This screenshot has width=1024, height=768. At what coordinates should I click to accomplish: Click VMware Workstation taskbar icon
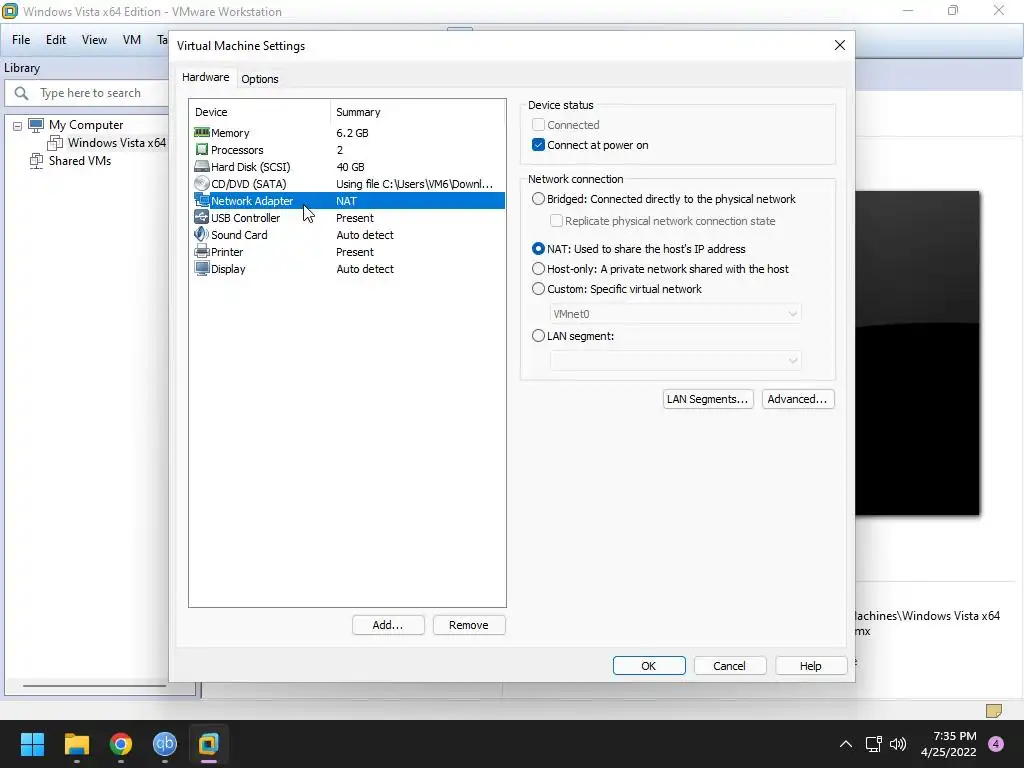coord(209,744)
